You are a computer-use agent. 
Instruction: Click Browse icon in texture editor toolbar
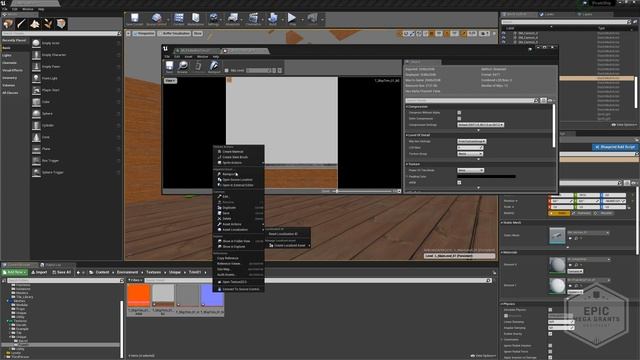coord(183,67)
